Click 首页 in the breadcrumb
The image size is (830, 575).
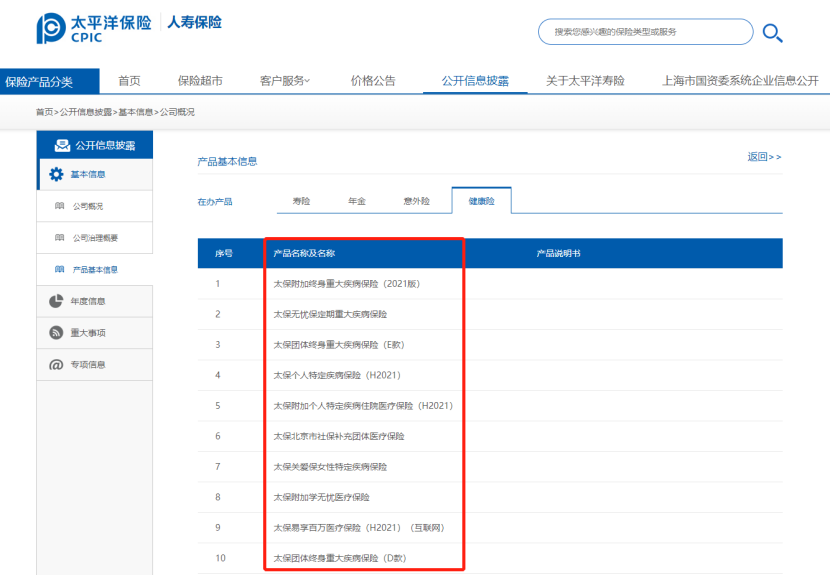[x=44, y=112]
